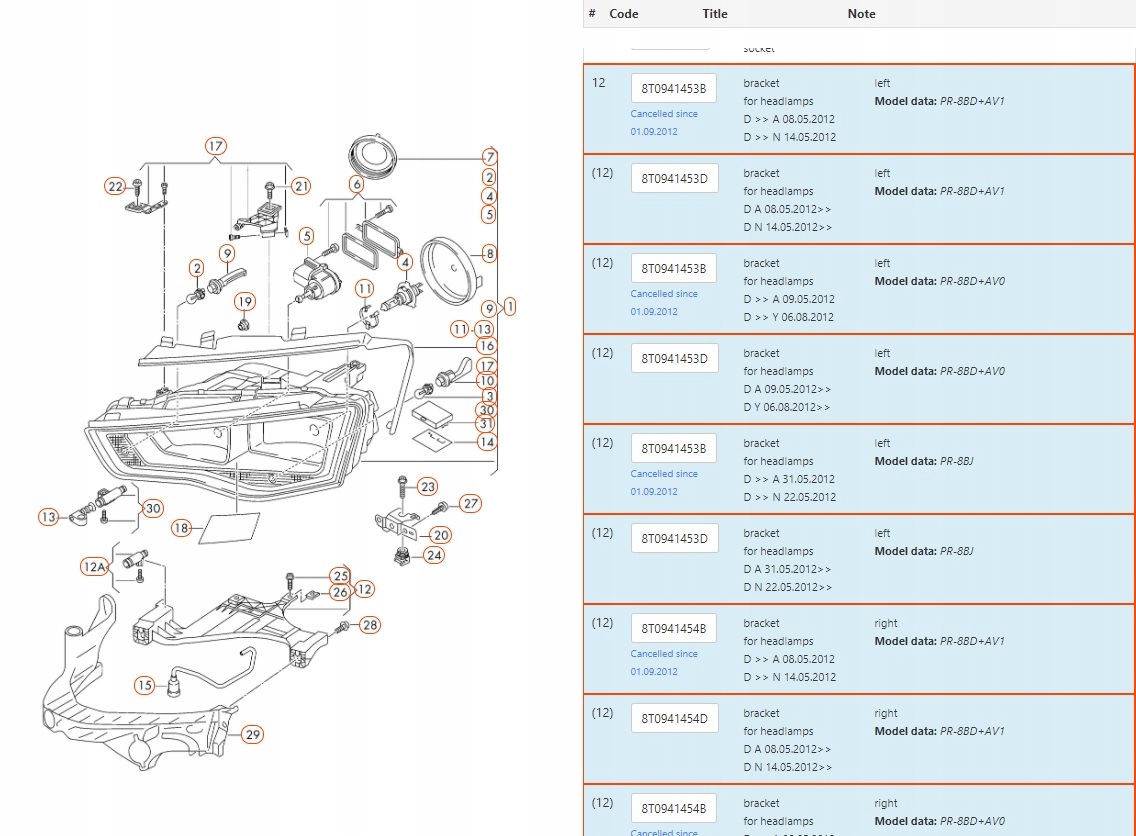Click callout 6 above the gasket frames

[356, 184]
